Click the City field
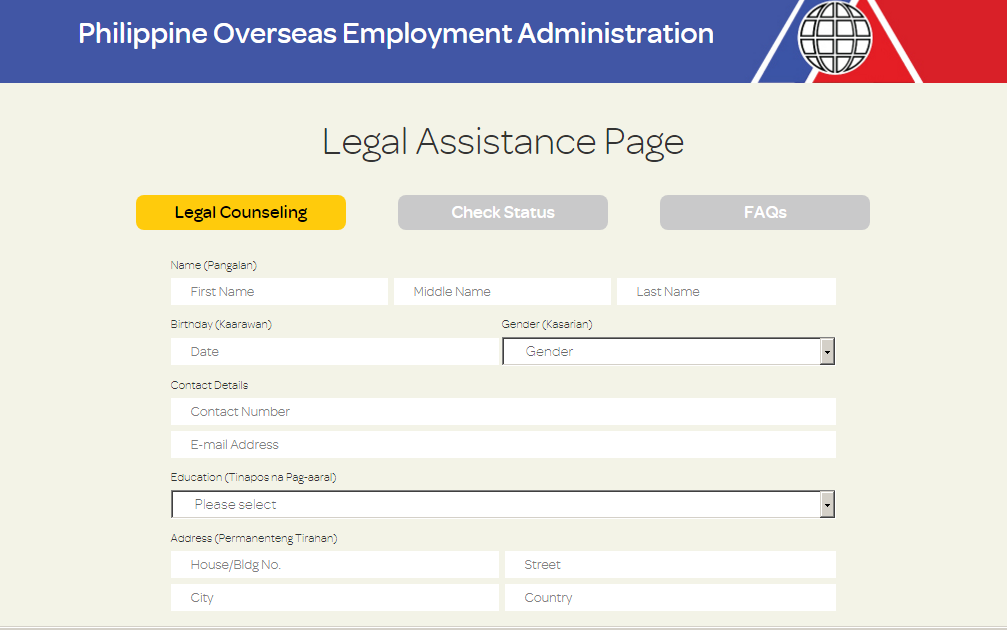 click(x=335, y=597)
